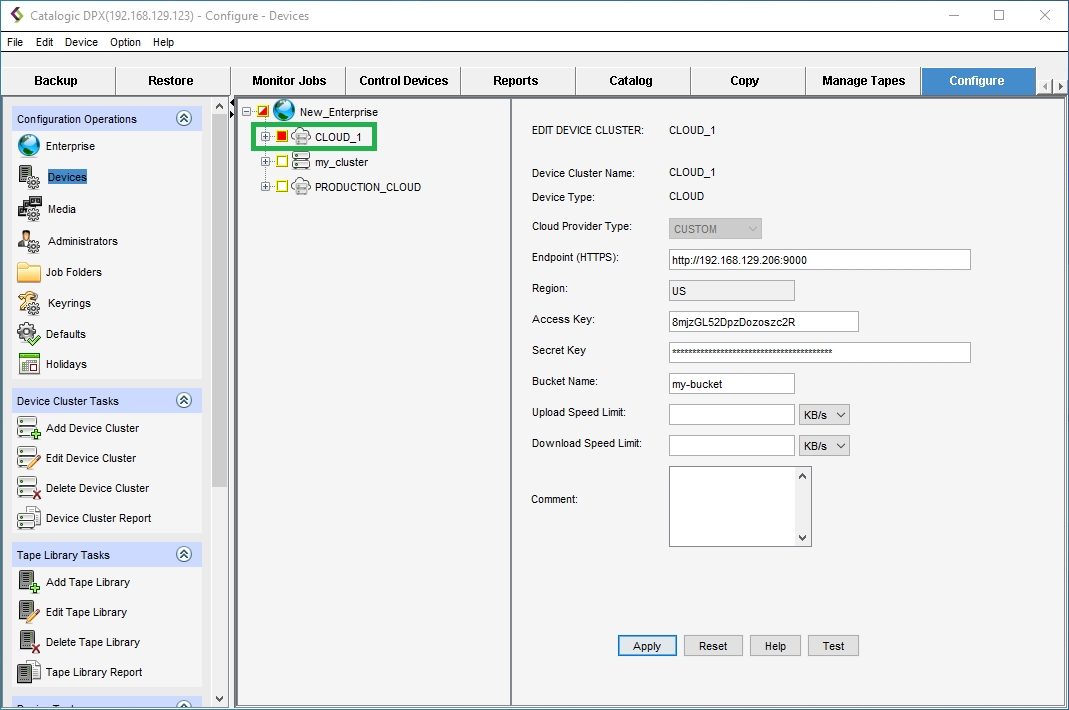The width and height of the screenshot is (1069, 710).
Task: Check the box next to PRODUCTION_CLOUD
Action: click(282, 187)
